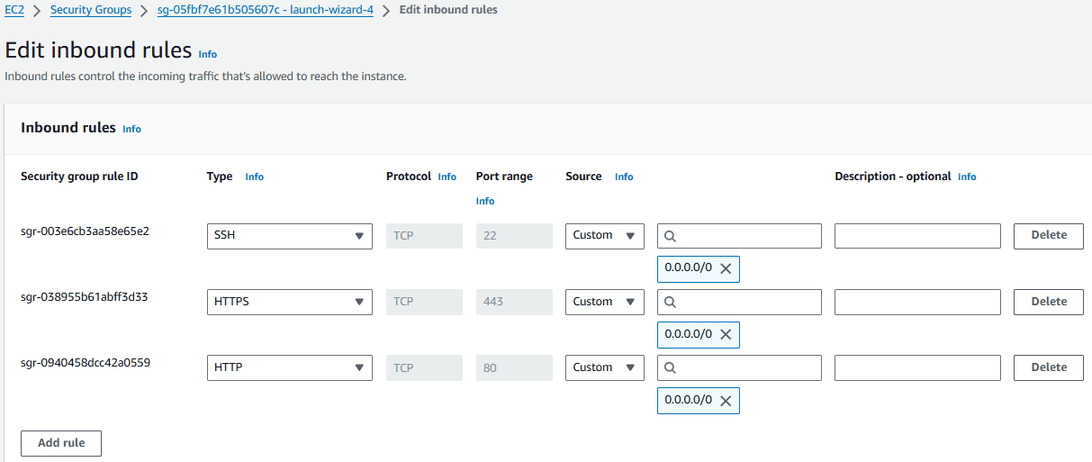Remove the 0.0.0.0/0 chip in HTTP rule
The width and height of the screenshot is (1092, 462).
(726, 401)
